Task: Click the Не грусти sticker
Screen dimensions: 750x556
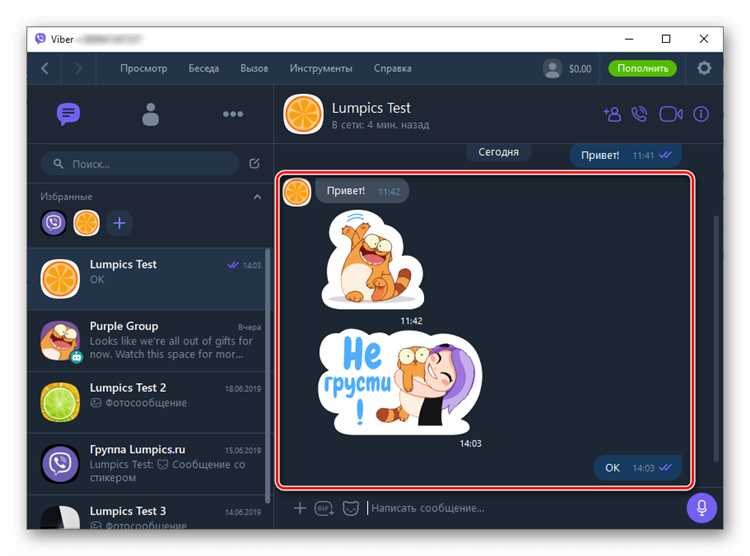Action: [x=400, y=381]
